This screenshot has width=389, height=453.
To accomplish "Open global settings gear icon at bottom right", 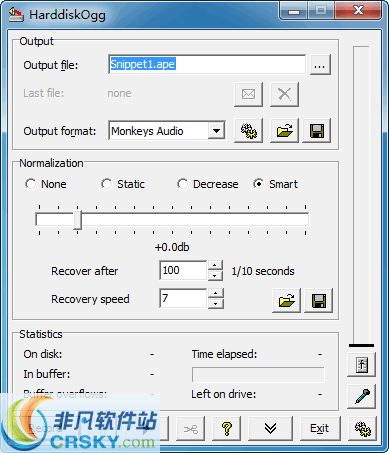I will coord(362,428).
